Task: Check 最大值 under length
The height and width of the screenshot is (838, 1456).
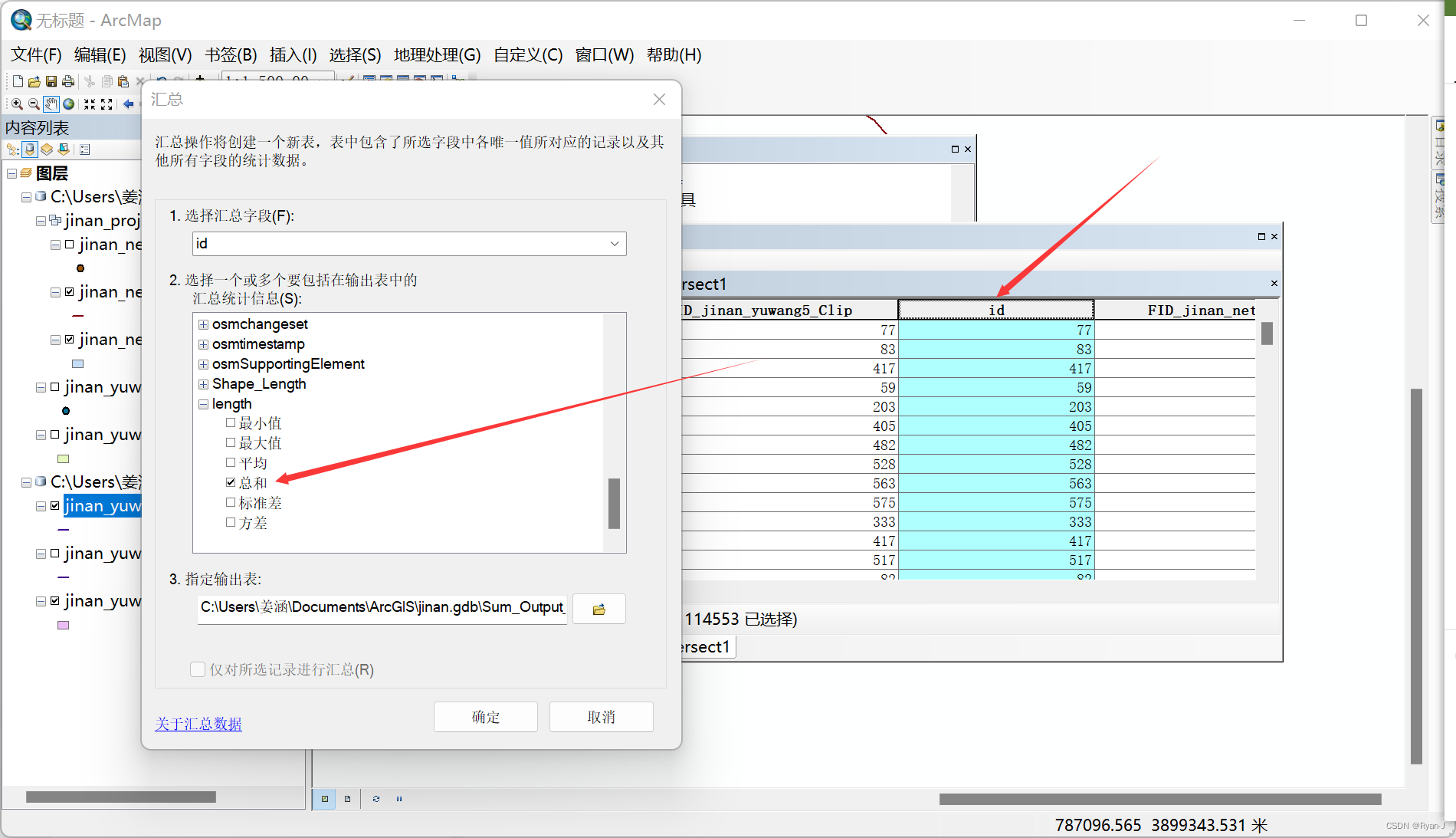Action: pos(231,442)
